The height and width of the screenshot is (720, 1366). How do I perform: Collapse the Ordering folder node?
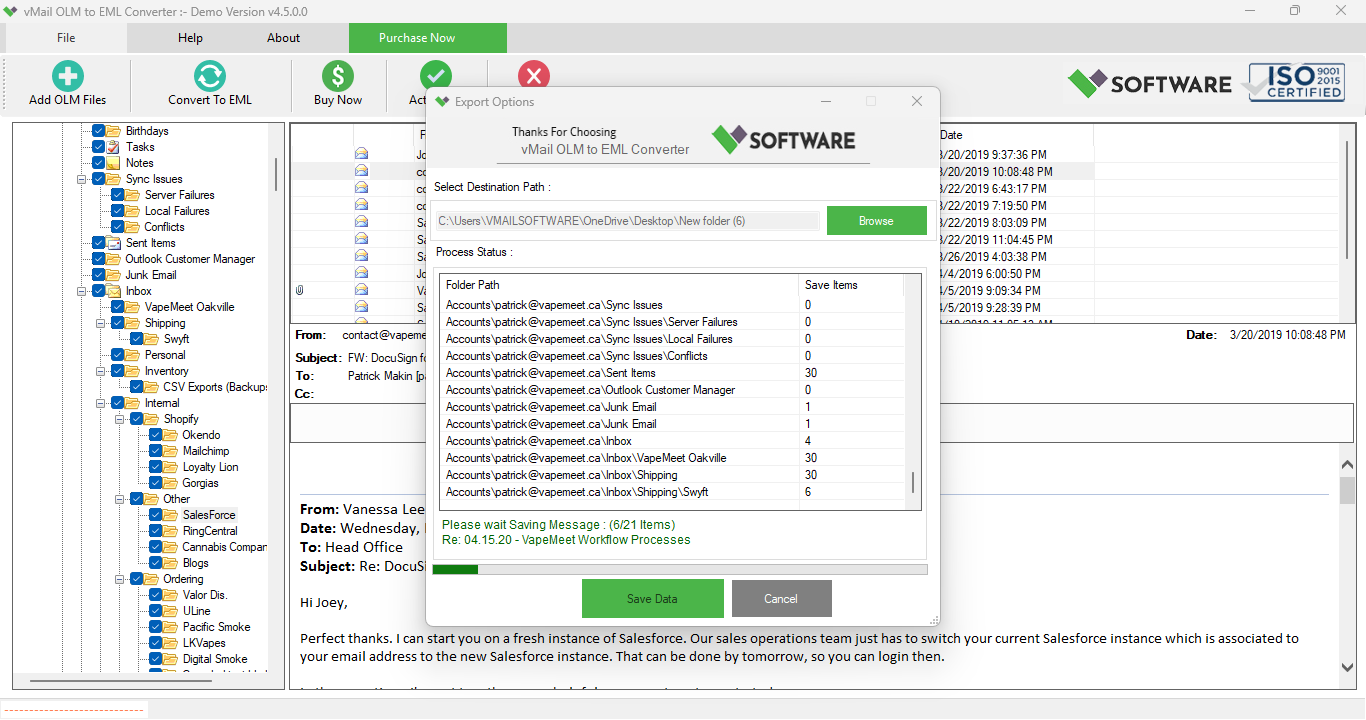121,578
